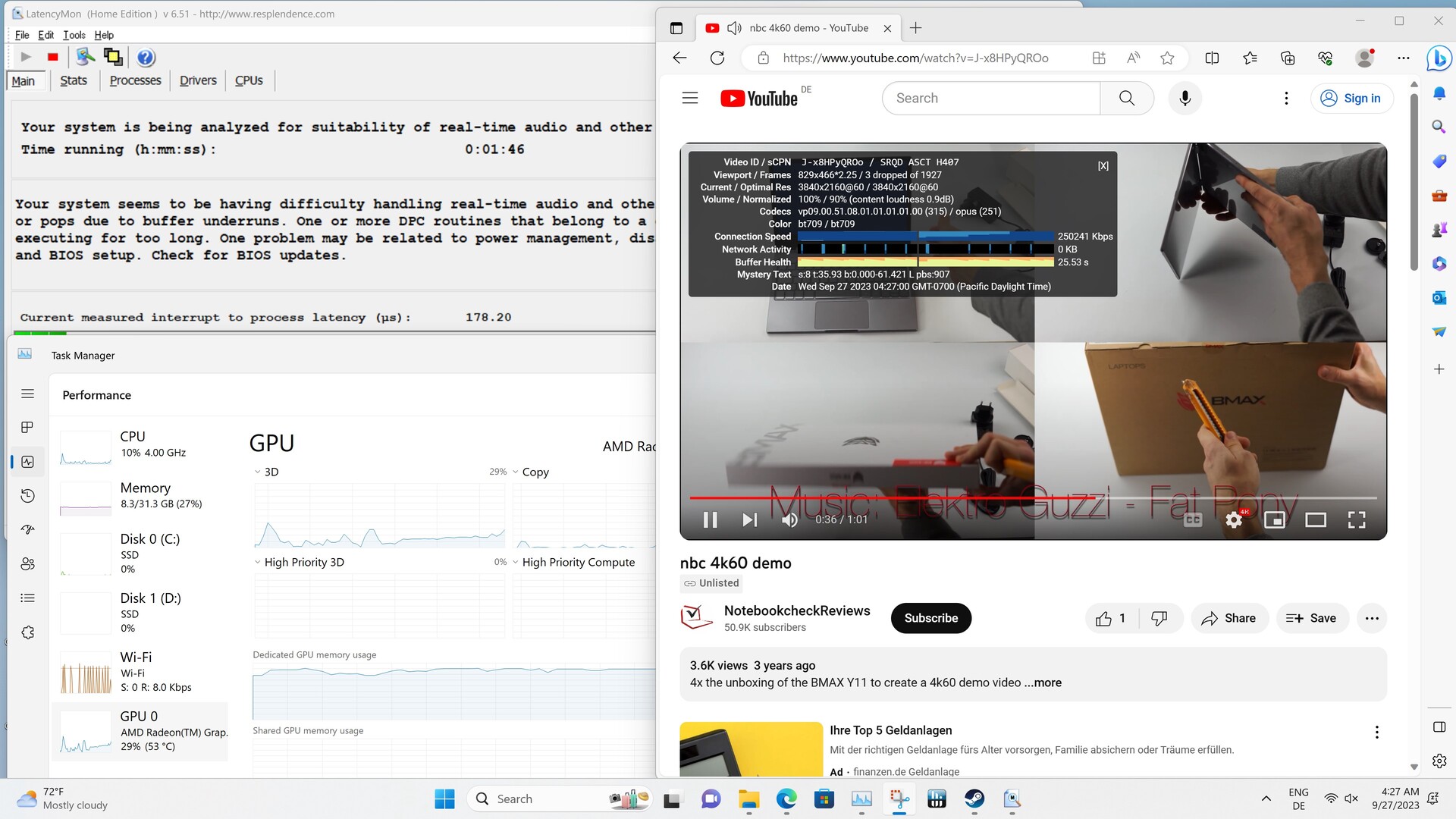Mute the YouTube video volume
Image resolution: width=1456 pixels, height=819 pixels.
789,519
